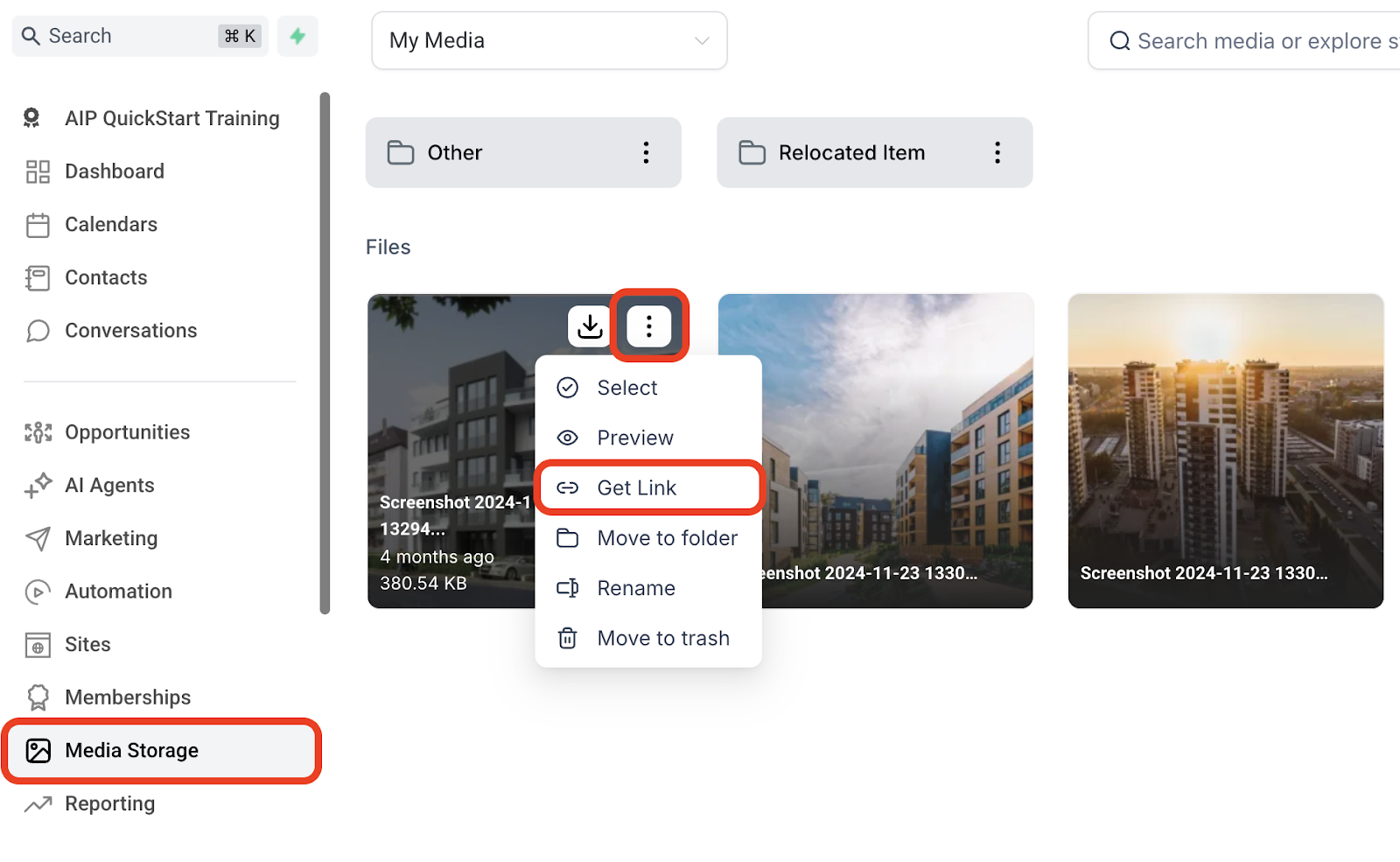Click the Relocated Item folder icon

click(x=752, y=152)
